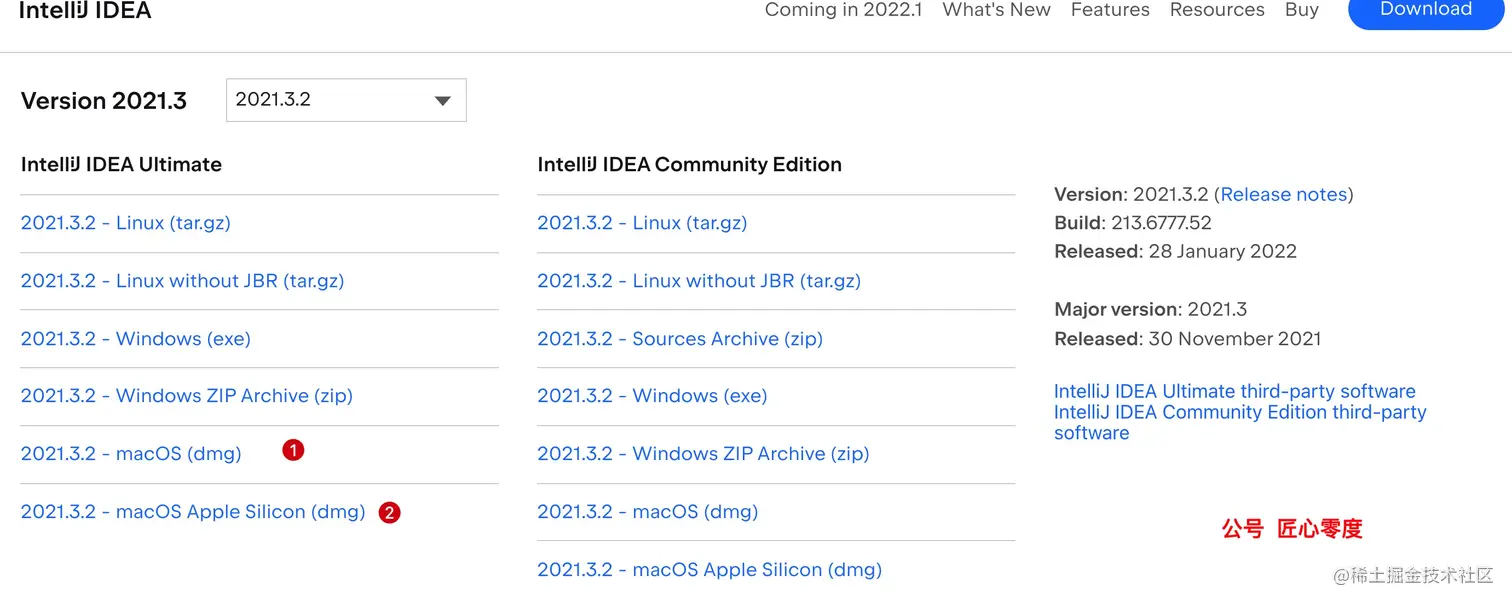Download Ultimate macOS Apple Silicon (dmg)
Image resolution: width=1512 pixels, height=604 pixels.
[193, 512]
